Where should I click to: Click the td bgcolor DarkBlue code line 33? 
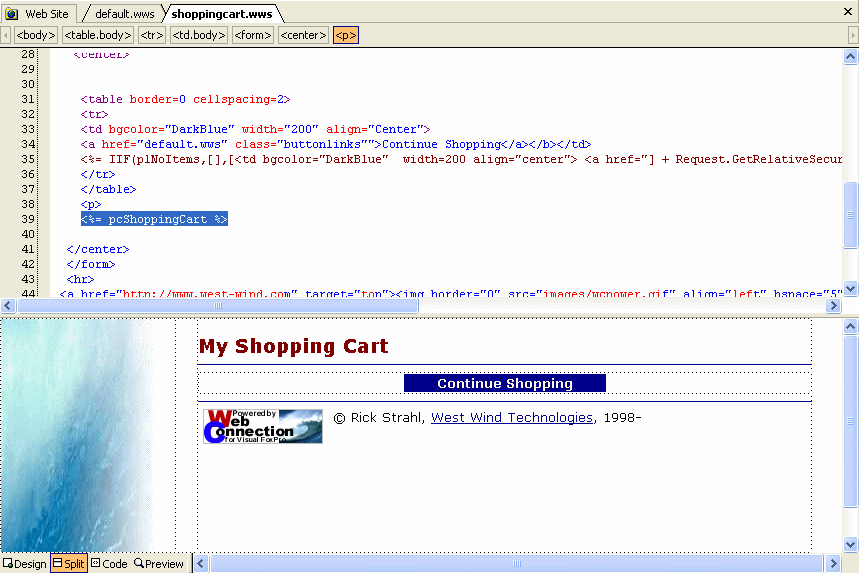click(255, 129)
